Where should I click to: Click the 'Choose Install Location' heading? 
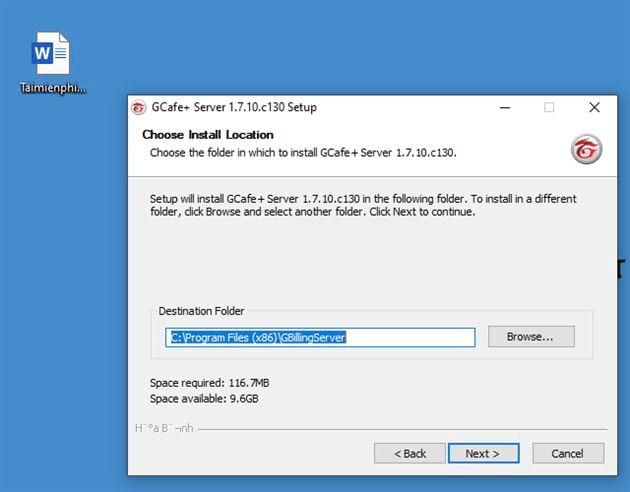pyautogui.click(x=208, y=134)
